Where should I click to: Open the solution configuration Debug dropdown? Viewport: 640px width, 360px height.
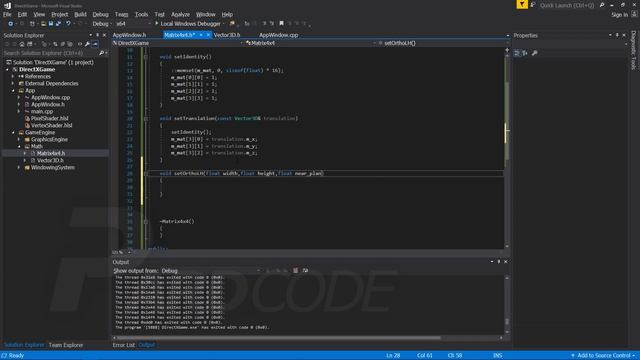coord(102,24)
